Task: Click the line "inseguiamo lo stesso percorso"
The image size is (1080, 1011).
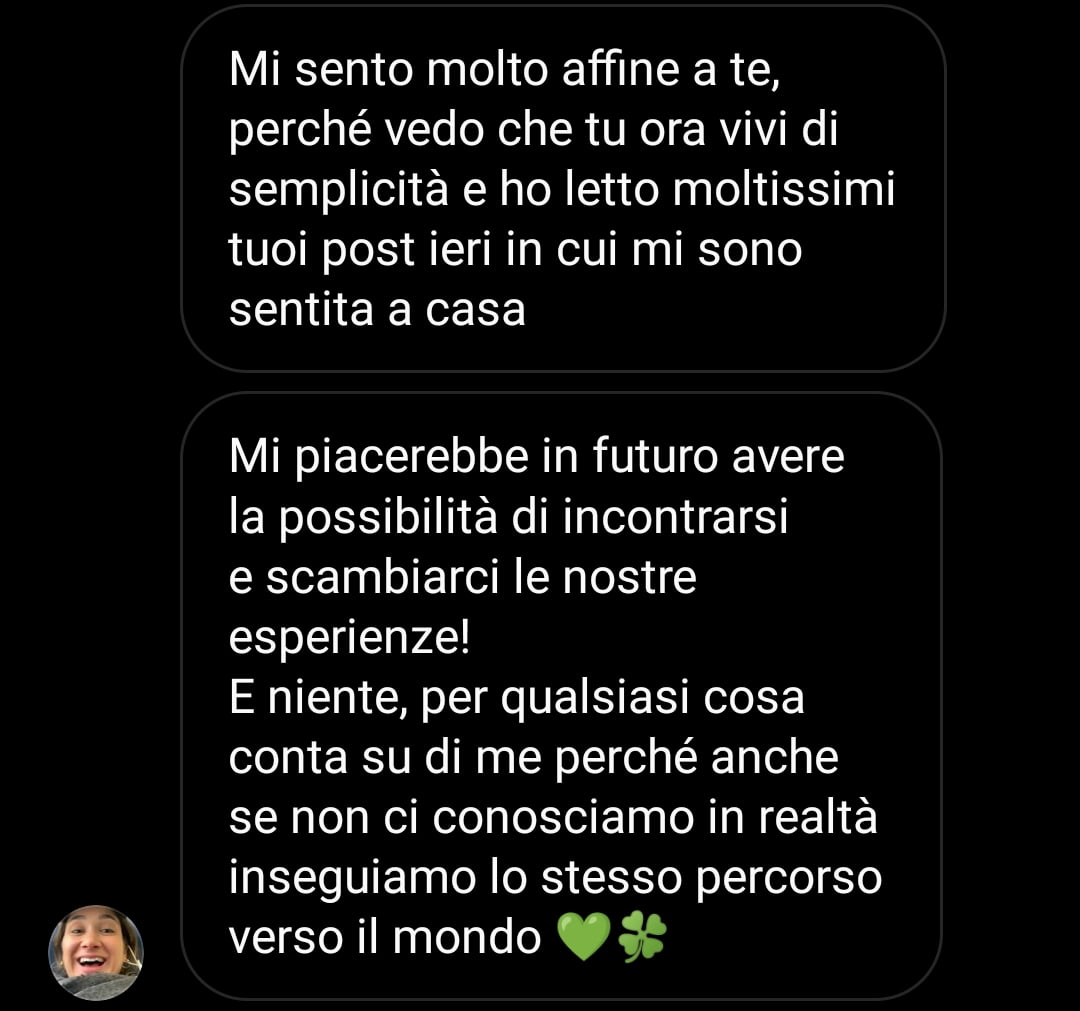Action: tap(555, 879)
